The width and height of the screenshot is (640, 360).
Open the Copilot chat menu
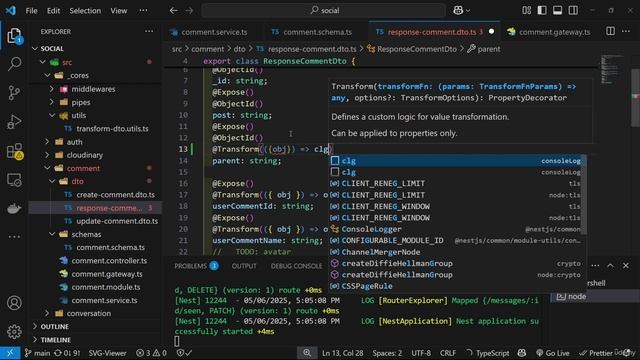click(461, 11)
